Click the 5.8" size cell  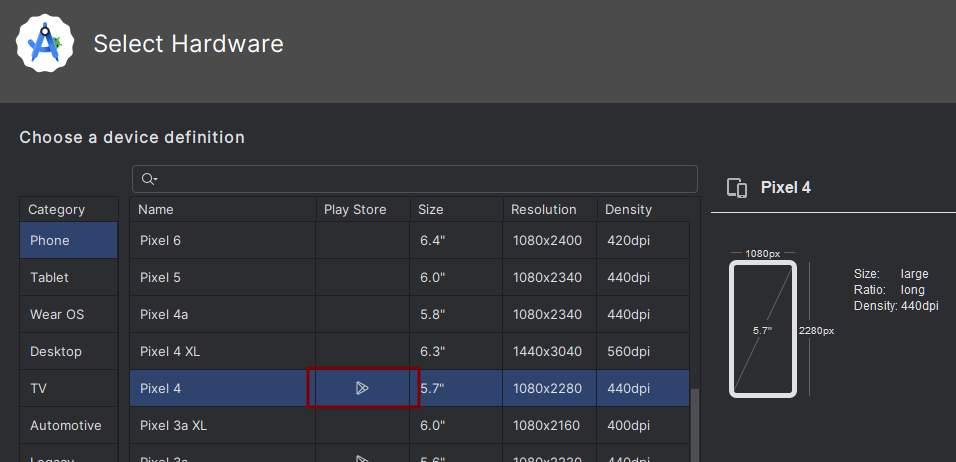(457, 315)
